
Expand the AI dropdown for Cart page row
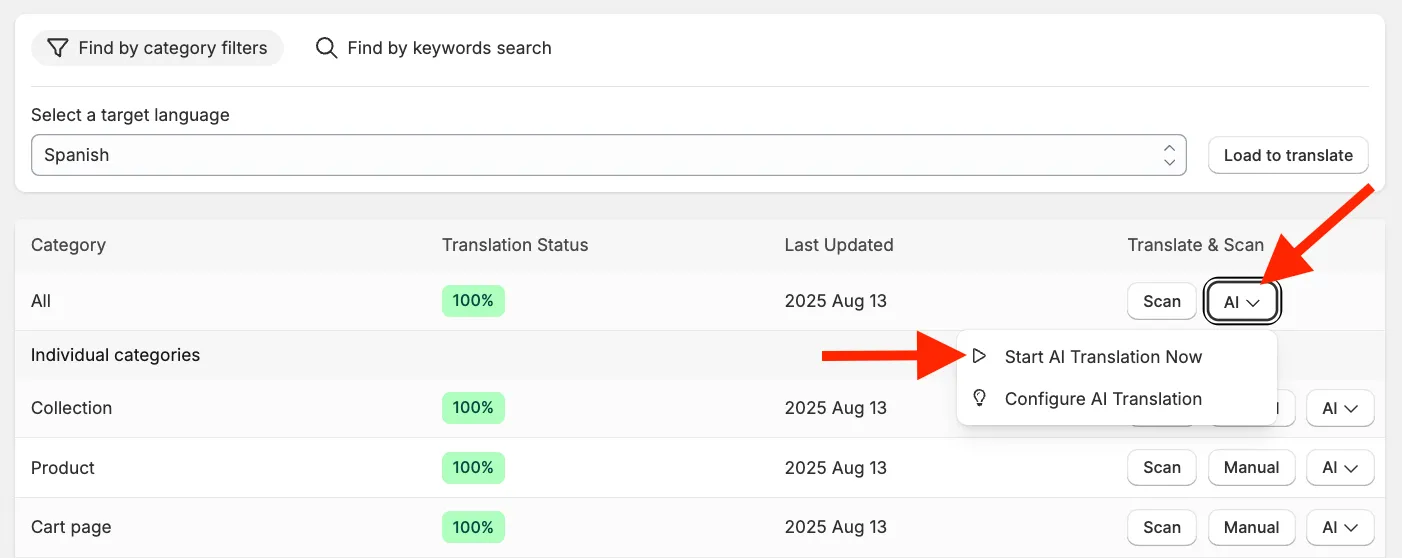[1340, 527]
